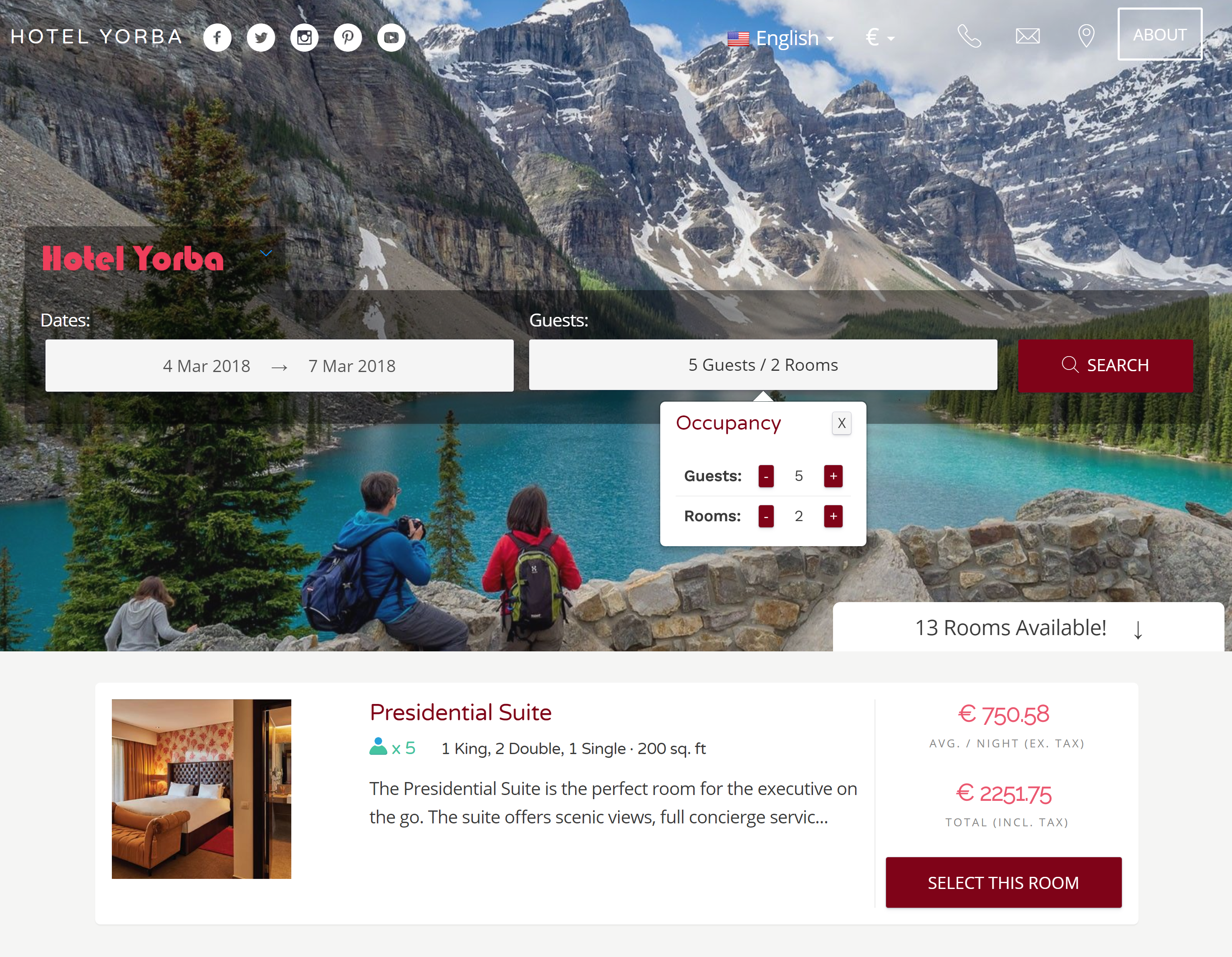
Task: Click the minus button to decrease guests
Action: 766,475
